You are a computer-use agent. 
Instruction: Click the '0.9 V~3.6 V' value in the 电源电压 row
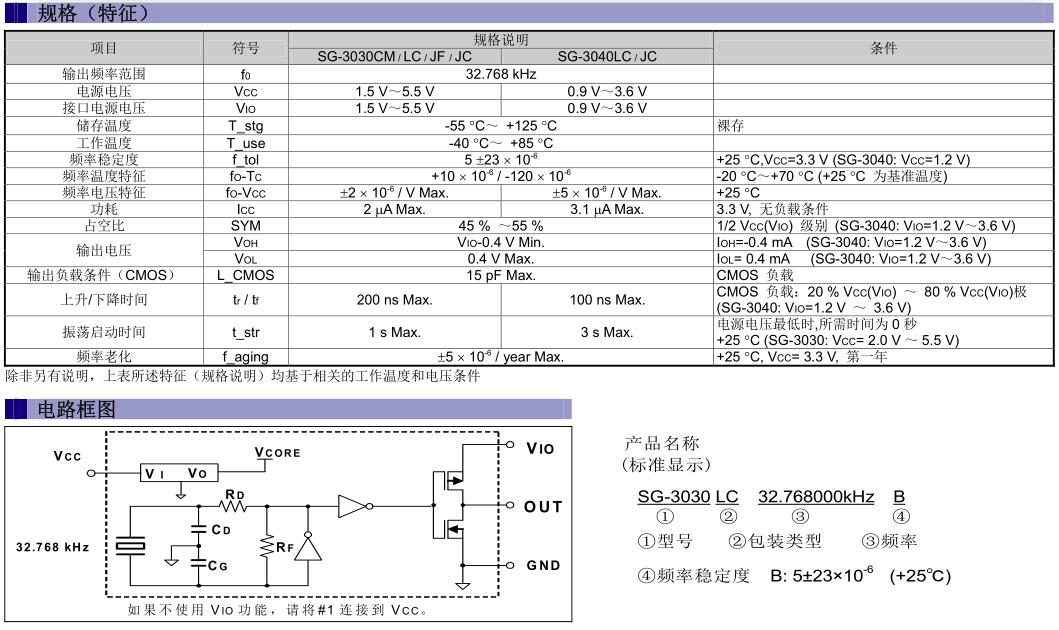click(x=607, y=91)
